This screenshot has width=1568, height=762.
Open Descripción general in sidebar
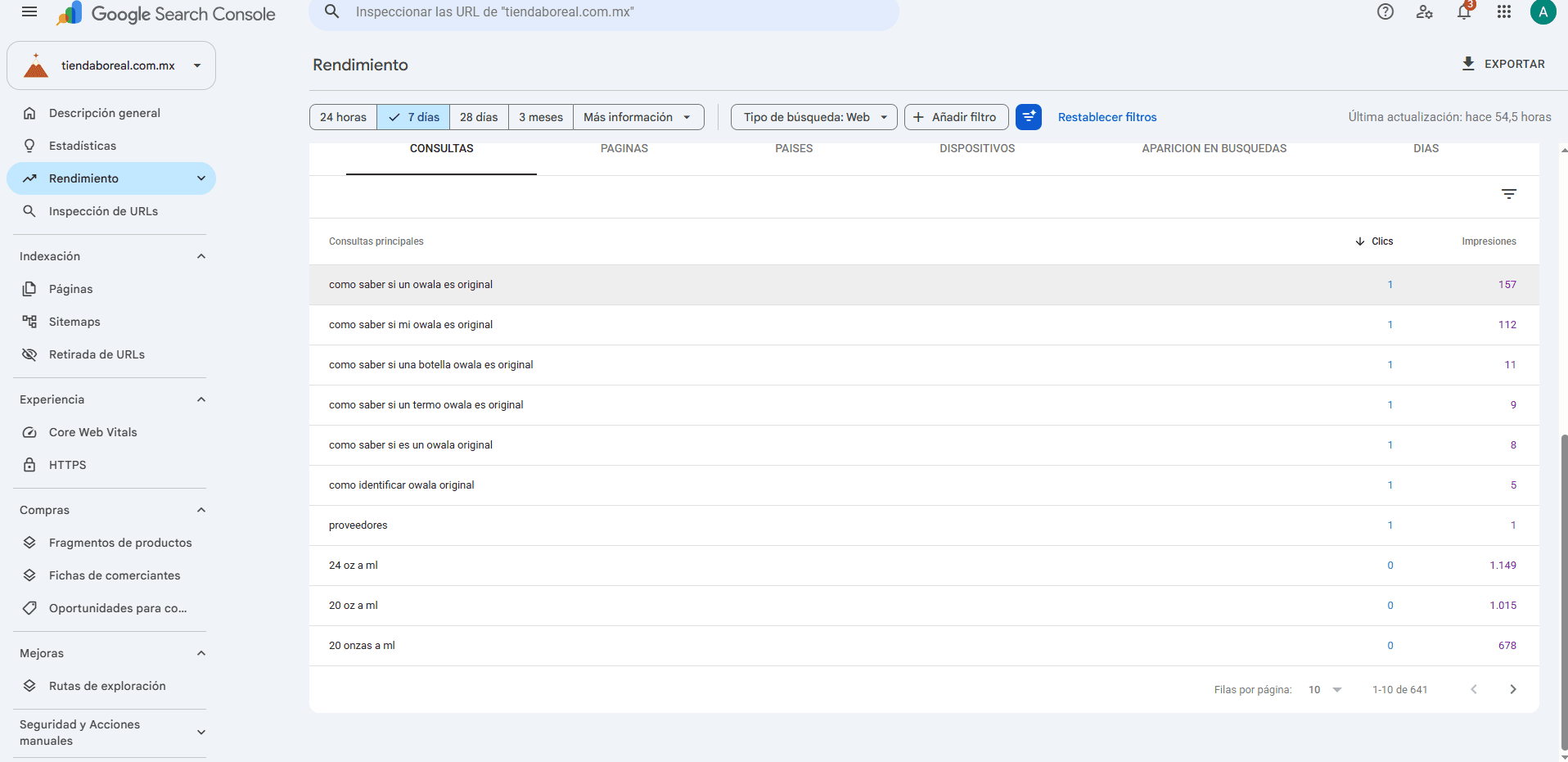pyautogui.click(x=111, y=113)
